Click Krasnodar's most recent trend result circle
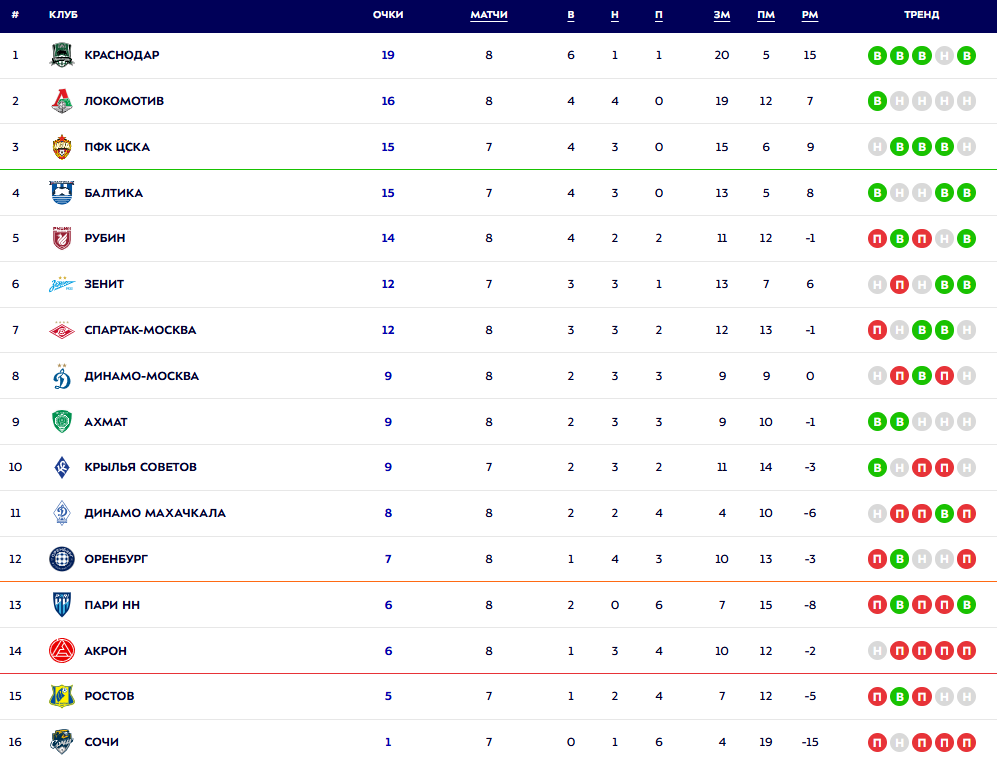This screenshot has height=763, width=997. point(966,56)
